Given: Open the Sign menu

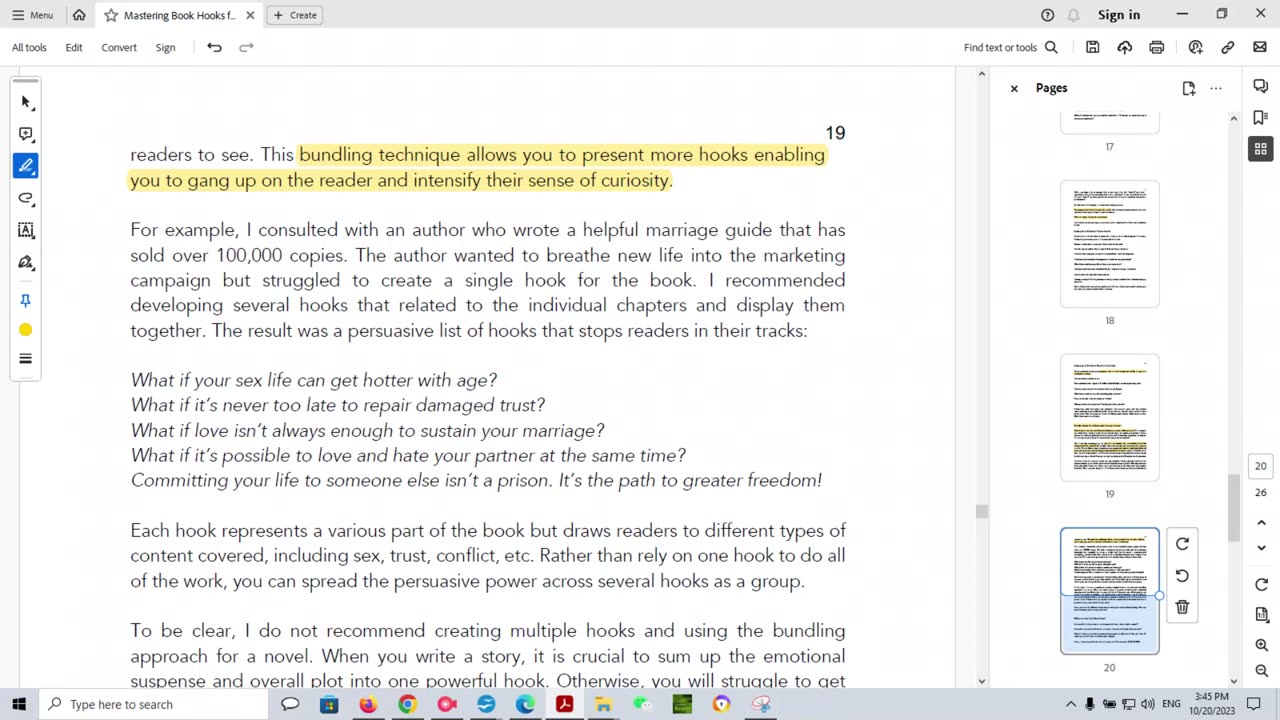Looking at the screenshot, I should click(x=166, y=47).
